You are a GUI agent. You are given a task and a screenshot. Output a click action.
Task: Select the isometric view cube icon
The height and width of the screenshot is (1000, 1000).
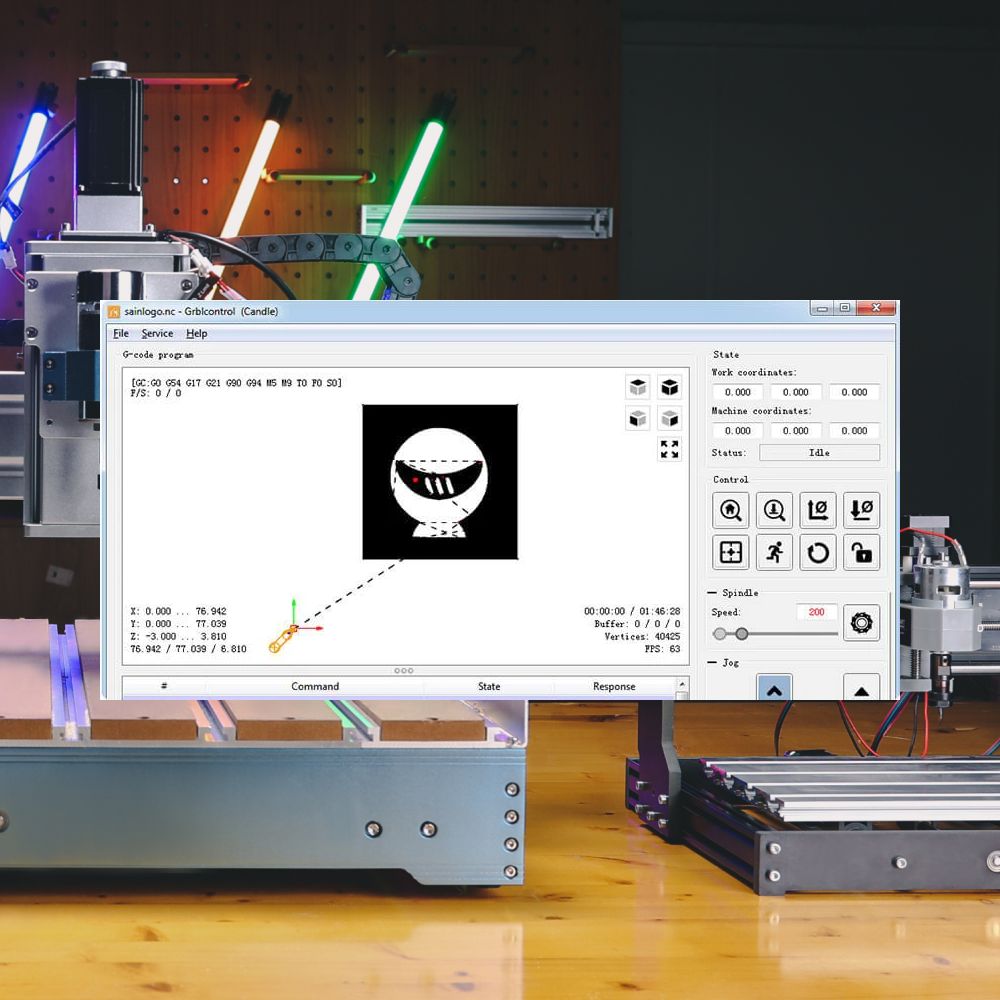(669, 387)
